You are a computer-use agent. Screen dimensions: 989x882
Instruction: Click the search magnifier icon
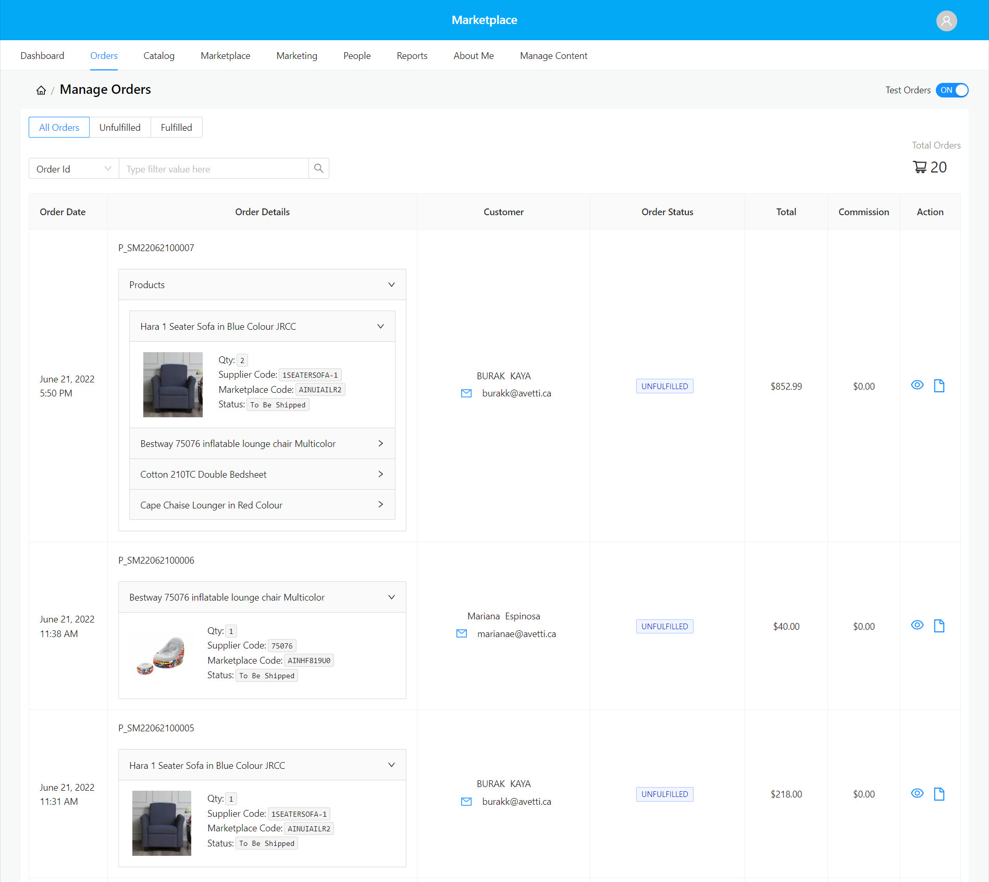tap(319, 169)
